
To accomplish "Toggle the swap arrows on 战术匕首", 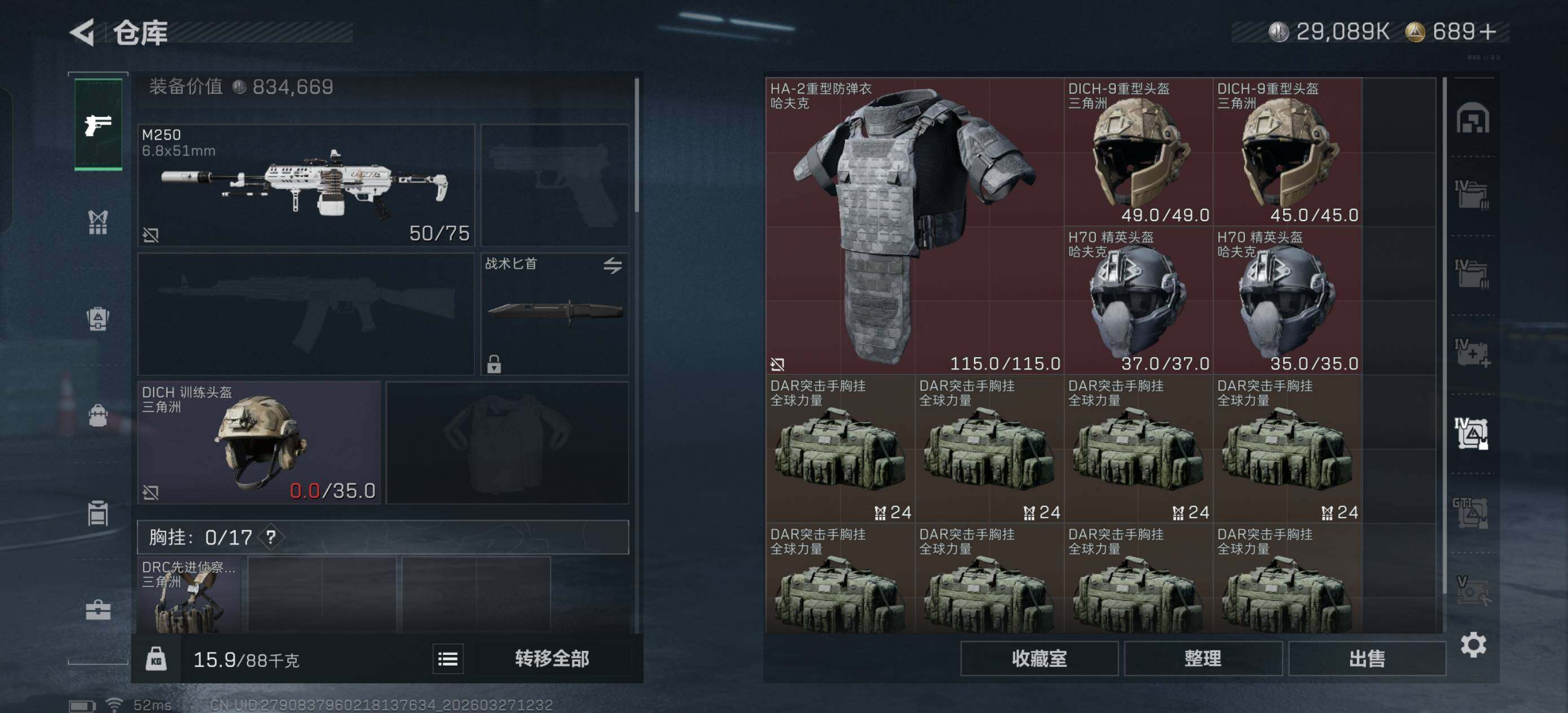I will pos(613,266).
